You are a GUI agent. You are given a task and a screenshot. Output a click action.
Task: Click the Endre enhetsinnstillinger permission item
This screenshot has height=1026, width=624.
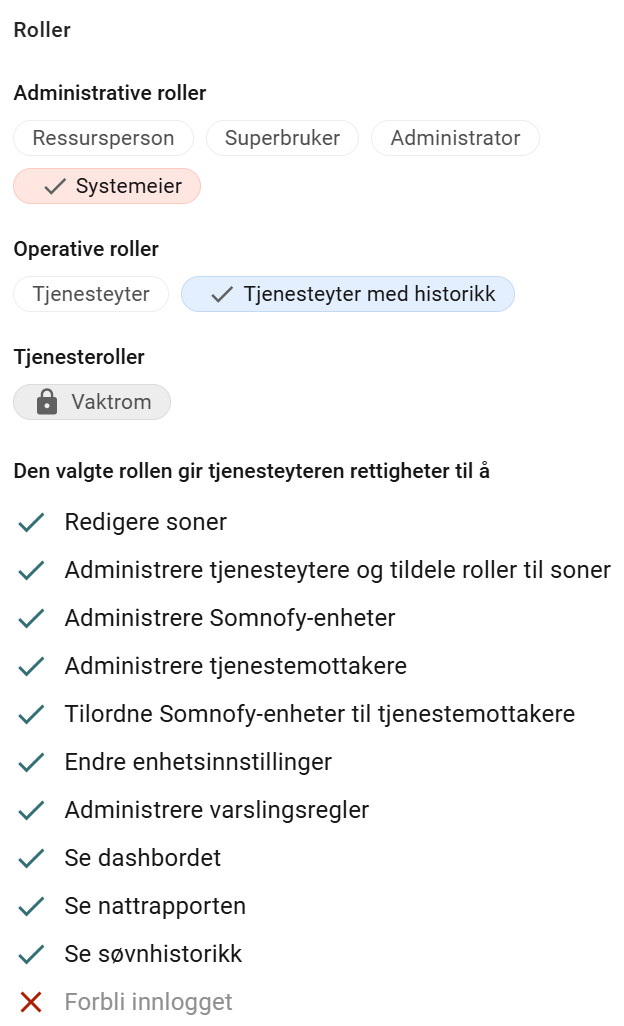(x=198, y=762)
